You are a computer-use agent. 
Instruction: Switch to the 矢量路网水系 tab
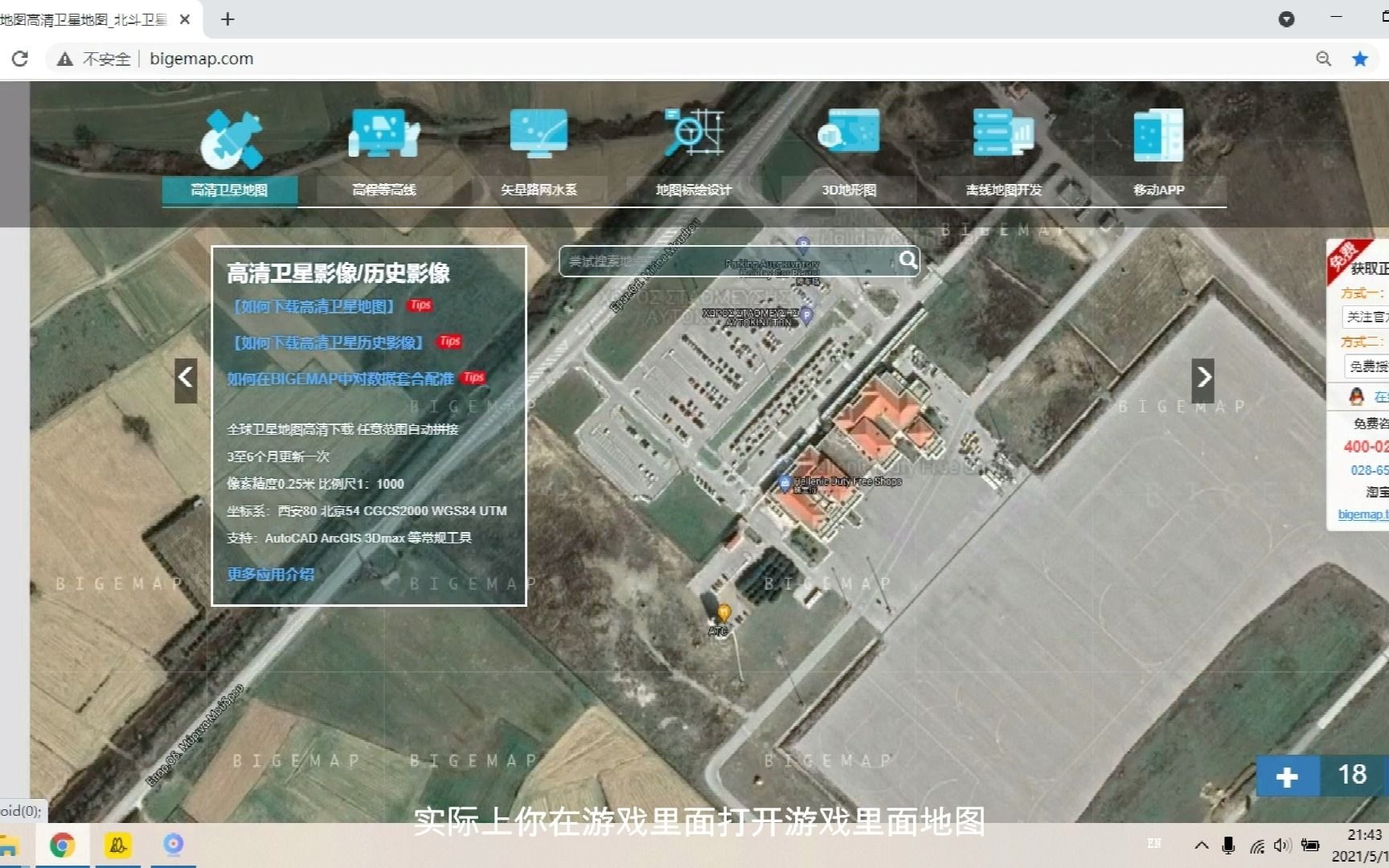(539, 190)
